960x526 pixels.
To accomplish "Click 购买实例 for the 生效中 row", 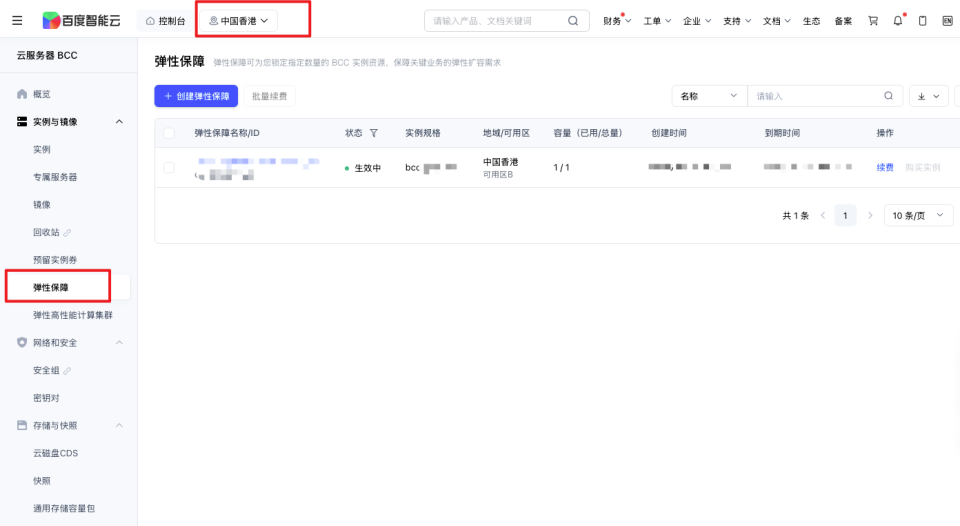I will (923, 167).
